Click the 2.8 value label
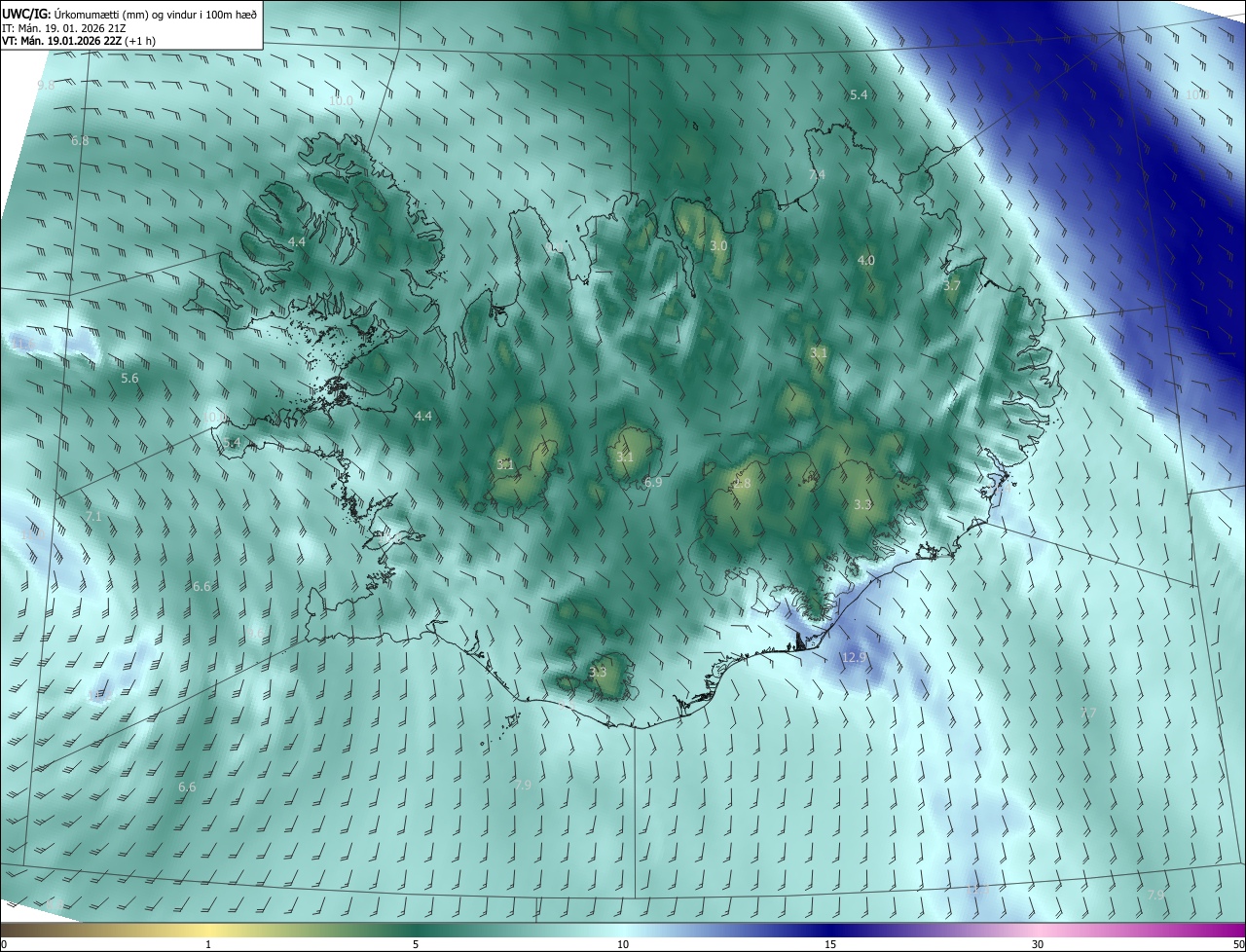 coord(742,484)
